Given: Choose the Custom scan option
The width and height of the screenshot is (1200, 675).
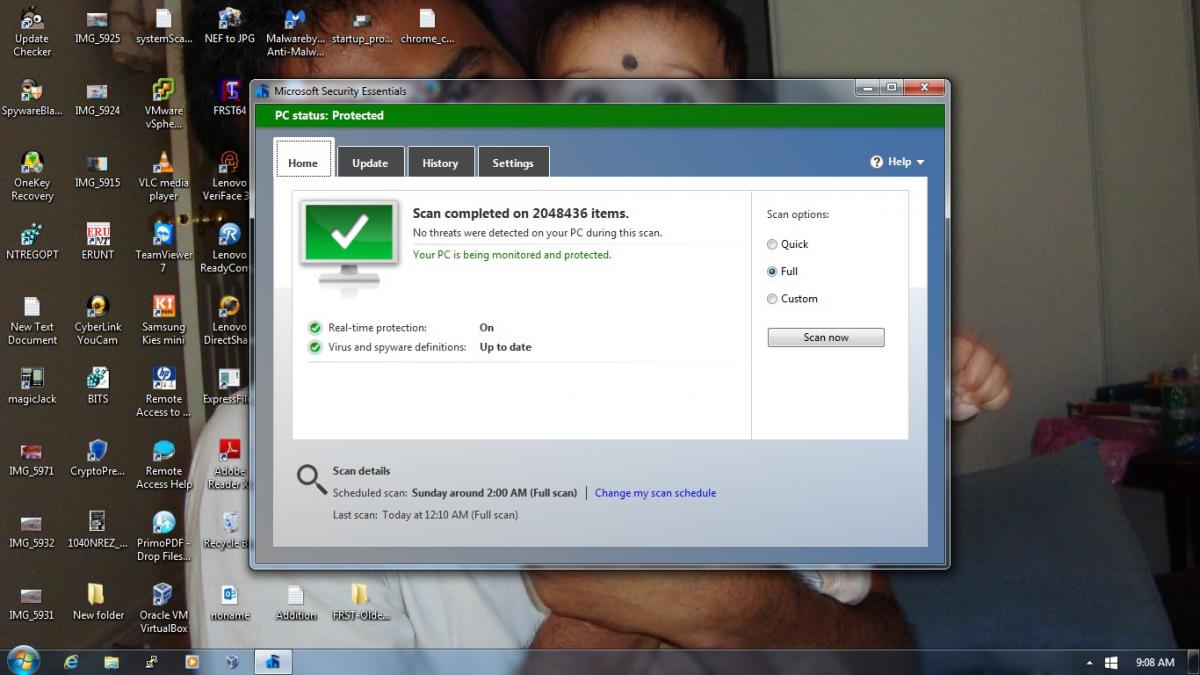Looking at the screenshot, I should [792, 298].
